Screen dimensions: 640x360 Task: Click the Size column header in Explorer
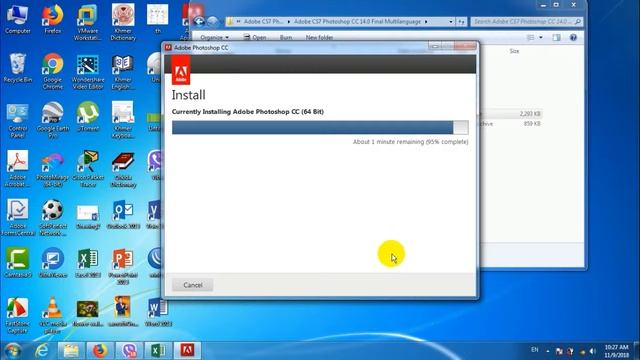coord(514,51)
